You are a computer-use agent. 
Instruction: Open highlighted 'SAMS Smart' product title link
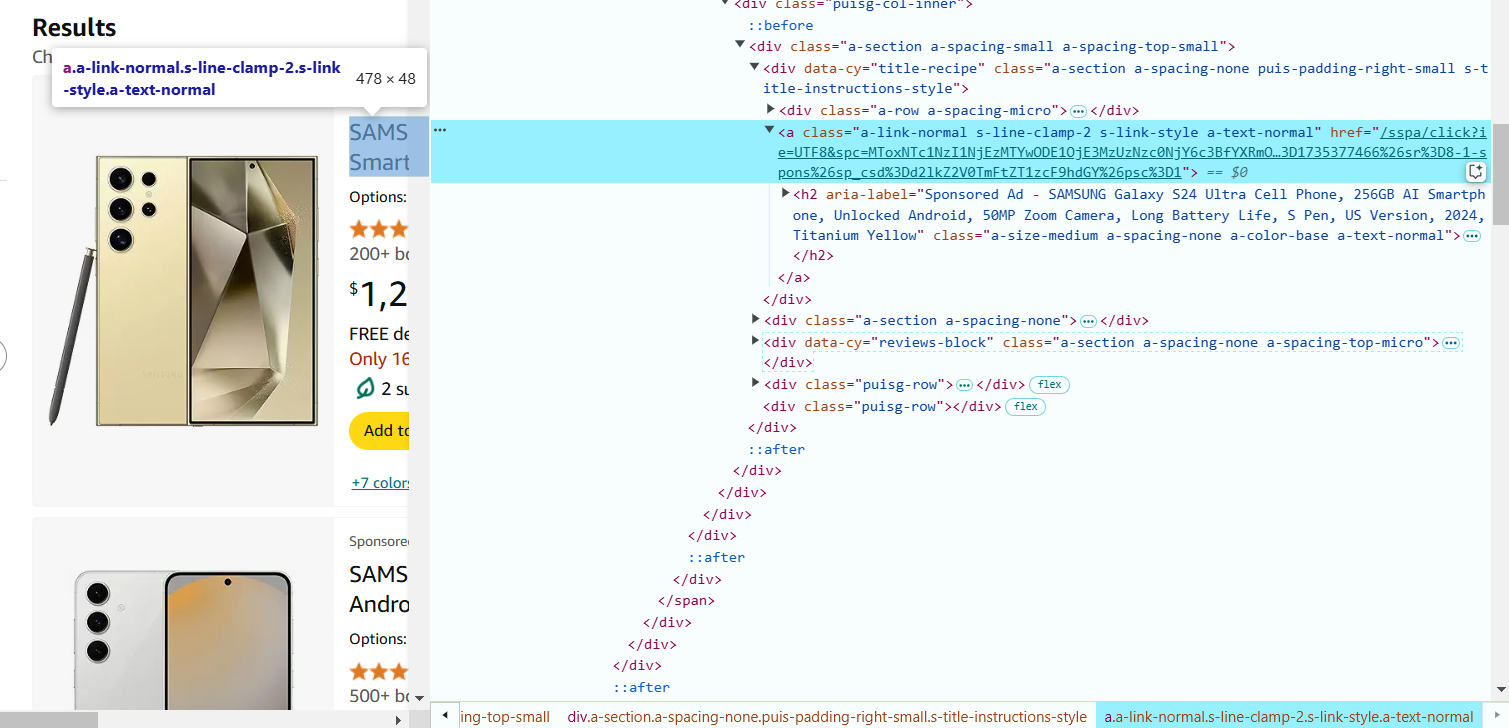pyautogui.click(x=379, y=147)
